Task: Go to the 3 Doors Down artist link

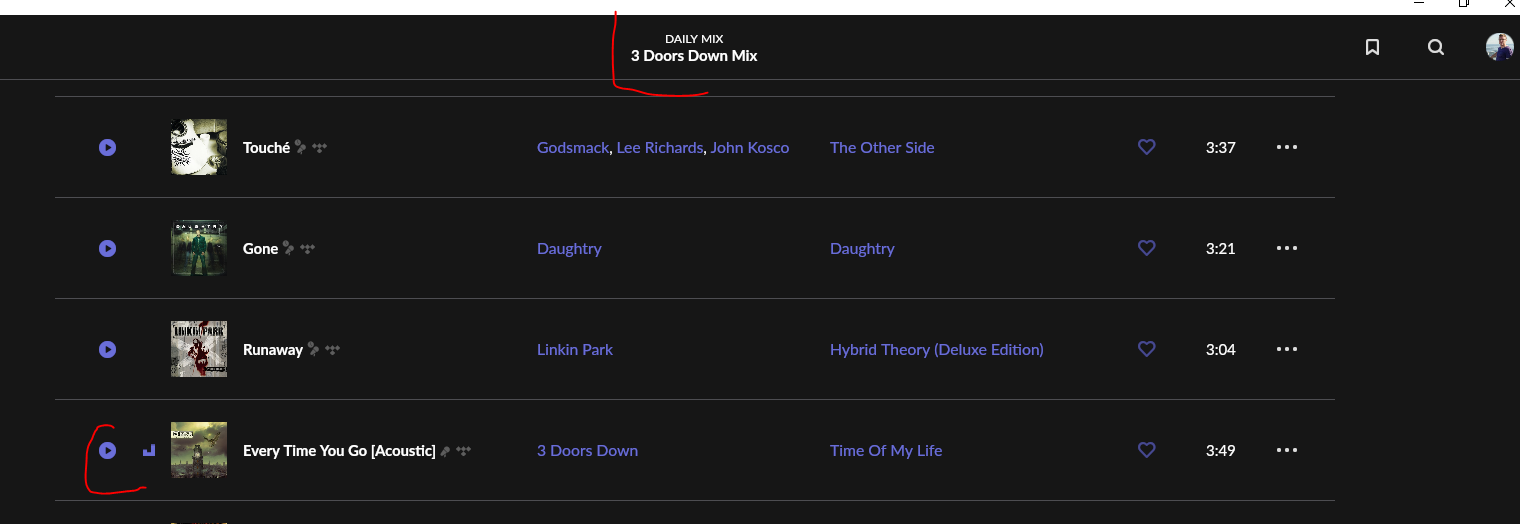Action: pyautogui.click(x=587, y=450)
